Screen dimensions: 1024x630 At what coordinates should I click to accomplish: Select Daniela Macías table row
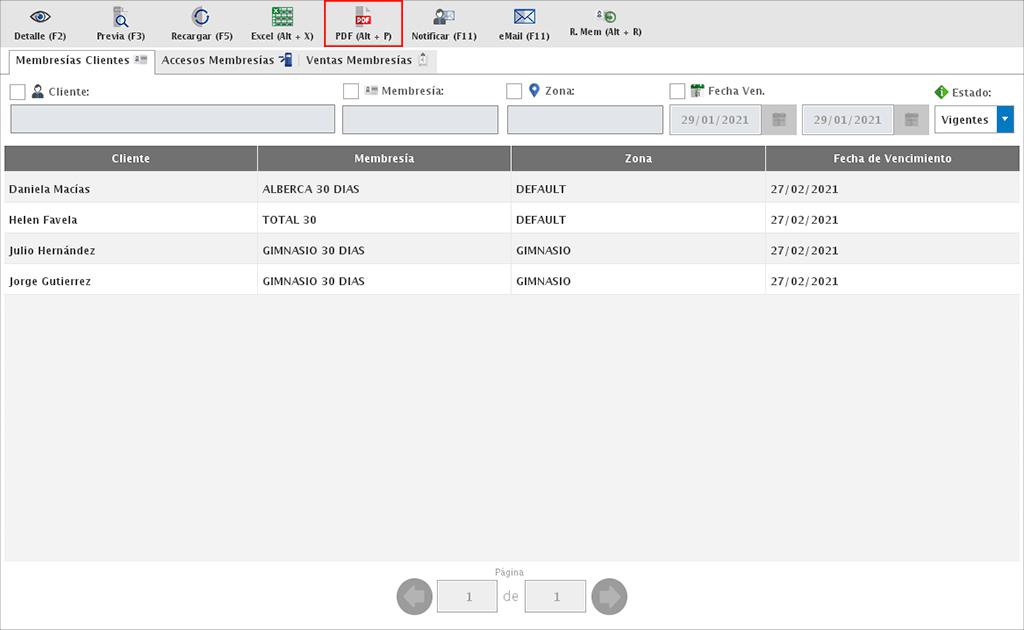tap(130, 189)
